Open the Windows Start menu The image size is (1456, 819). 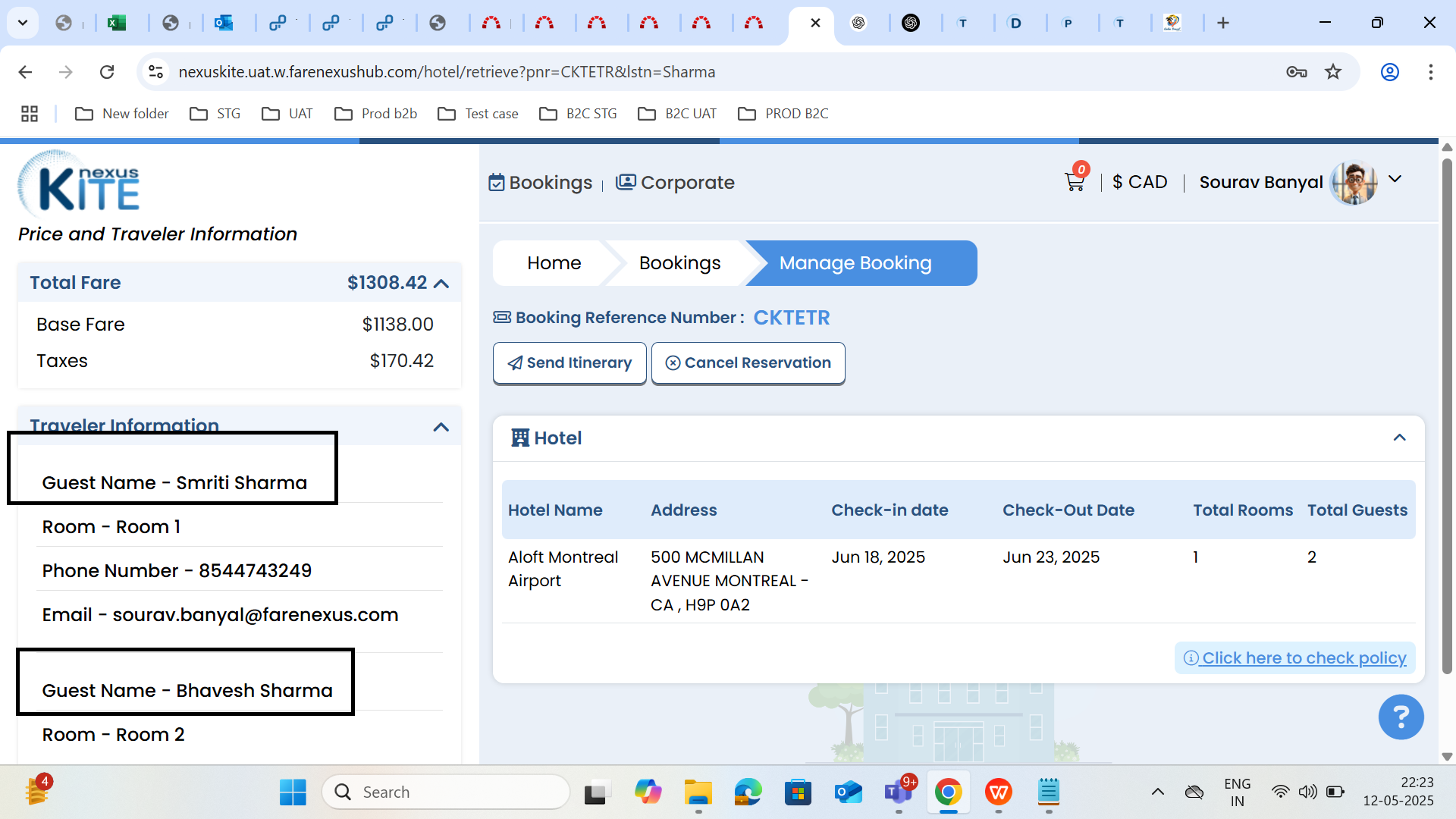[293, 792]
